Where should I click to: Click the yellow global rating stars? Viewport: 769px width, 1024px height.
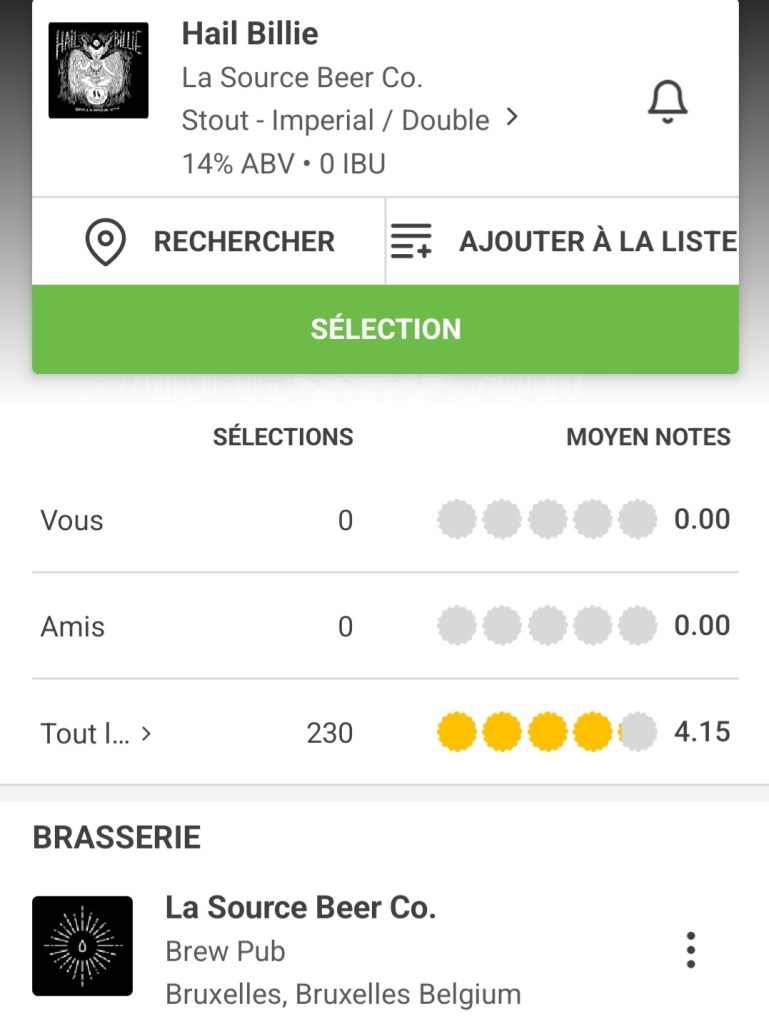point(547,733)
